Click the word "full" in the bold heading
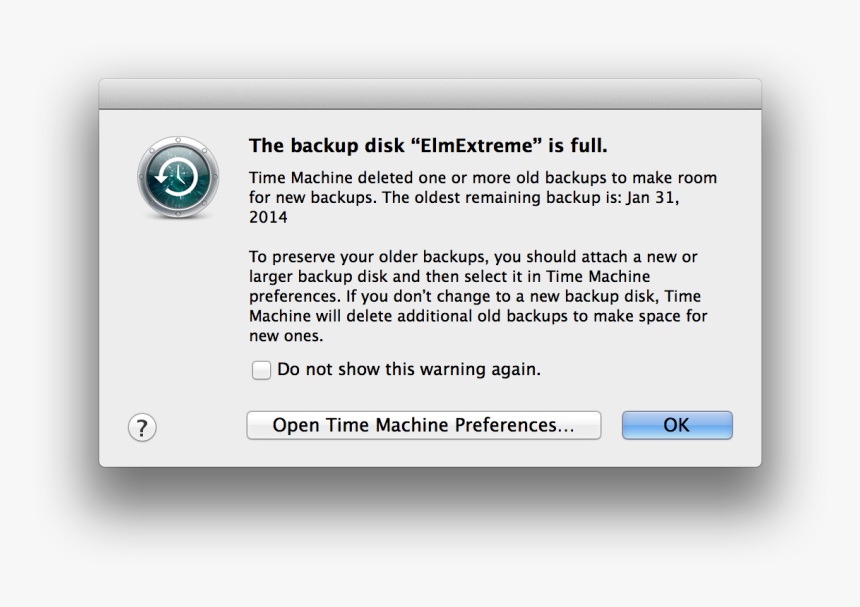 (x=589, y=145)
